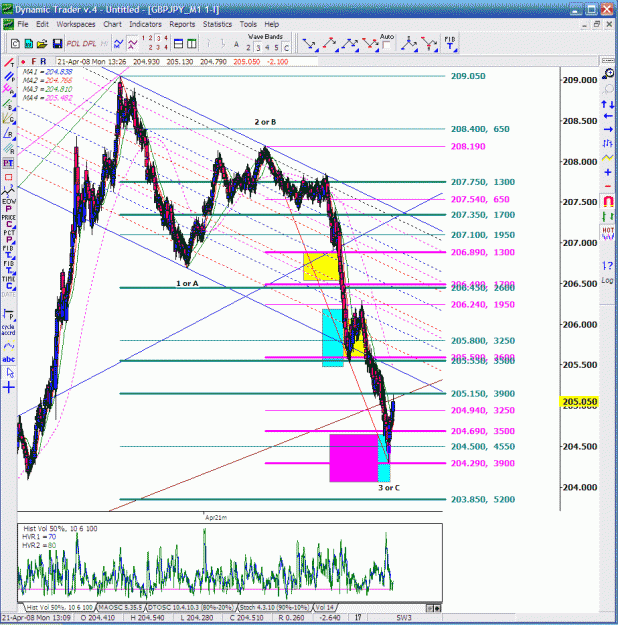Open the FIB T tool in top toolbar
The width and height of the screenshot is (618, 625).
point(450,43)
